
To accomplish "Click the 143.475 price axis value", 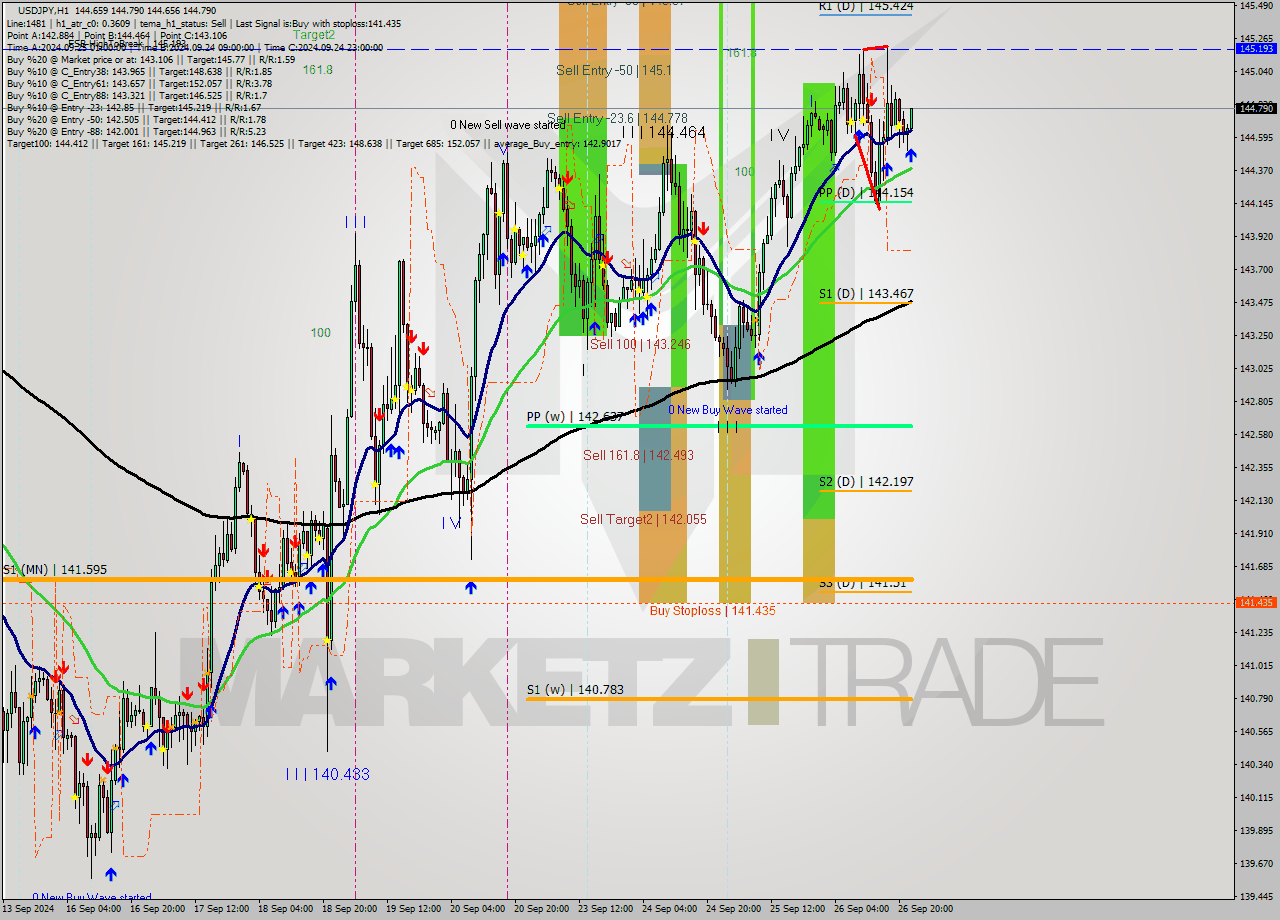I will pyautogui.click(x=1256, y=302).
